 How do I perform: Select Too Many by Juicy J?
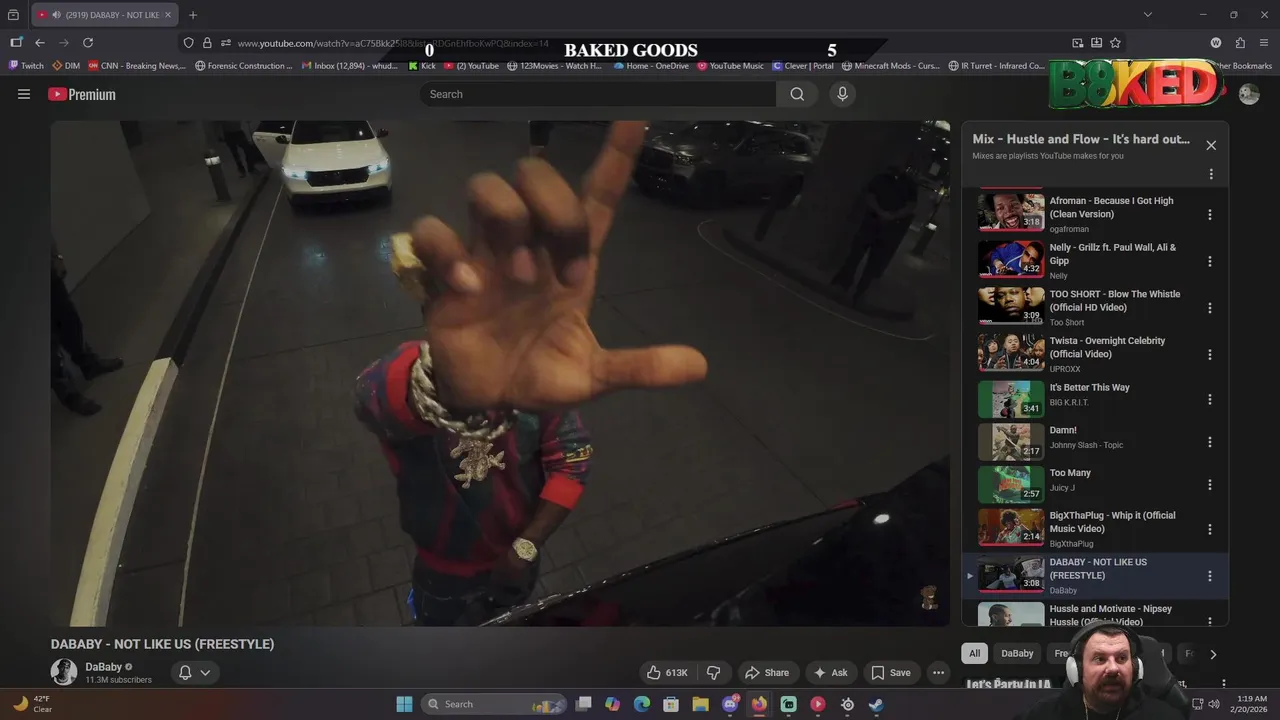coord(1070,473)
